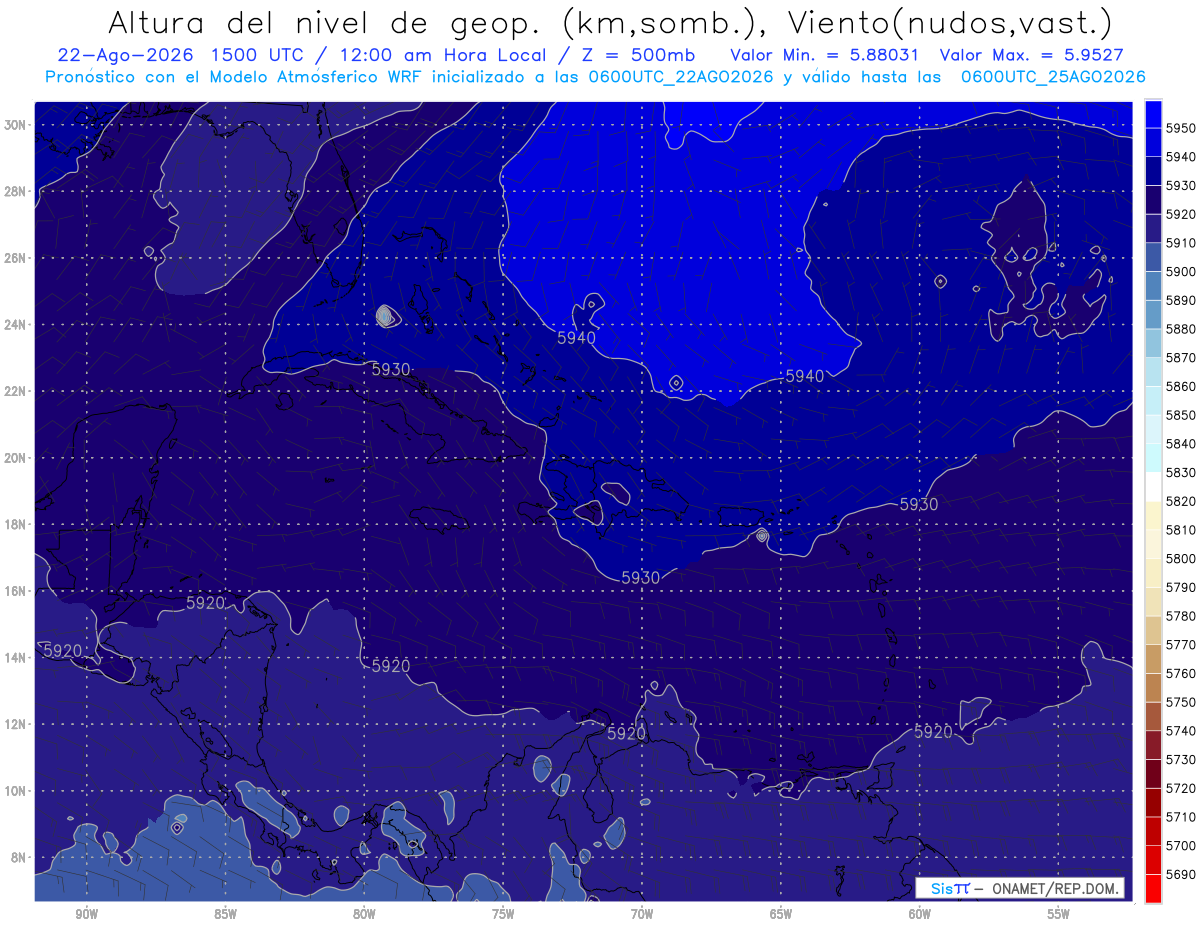Click the '12N' latitude axis label
Viewport: 1200px width, 927px height.
14,724
